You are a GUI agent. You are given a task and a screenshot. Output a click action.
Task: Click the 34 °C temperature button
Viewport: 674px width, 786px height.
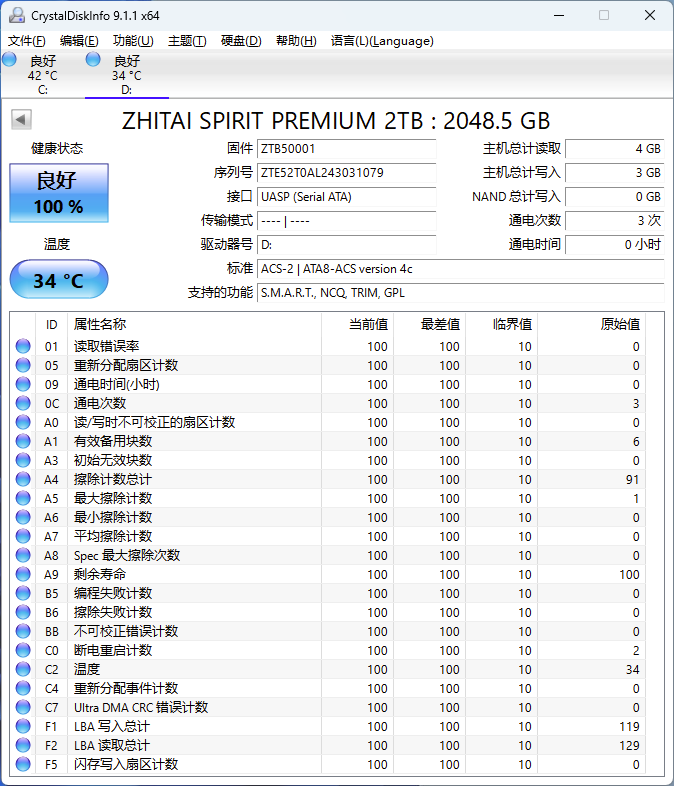(59, 280)
